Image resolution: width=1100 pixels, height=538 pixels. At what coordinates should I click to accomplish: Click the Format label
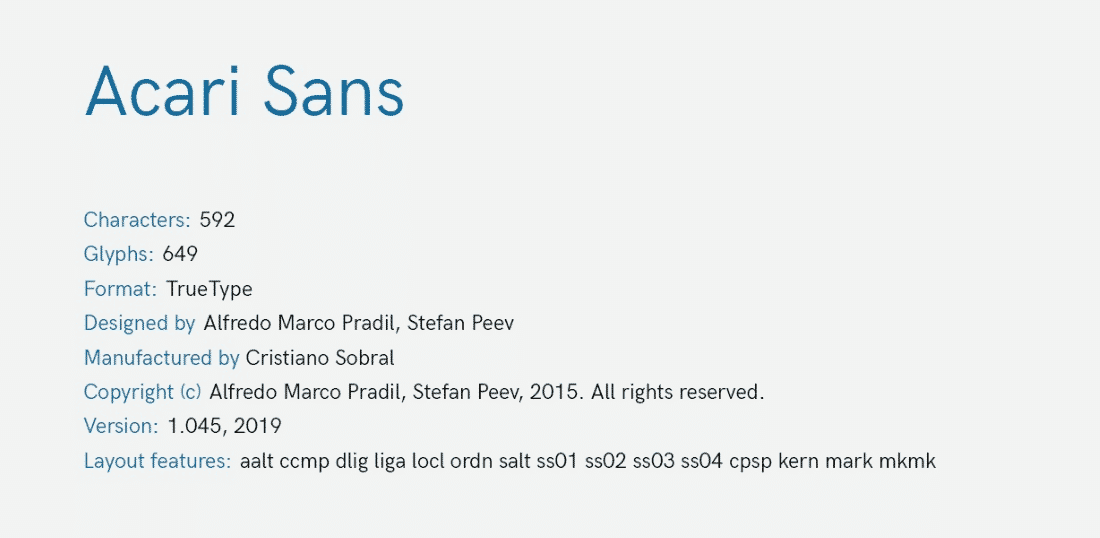(x=120, y=290)
